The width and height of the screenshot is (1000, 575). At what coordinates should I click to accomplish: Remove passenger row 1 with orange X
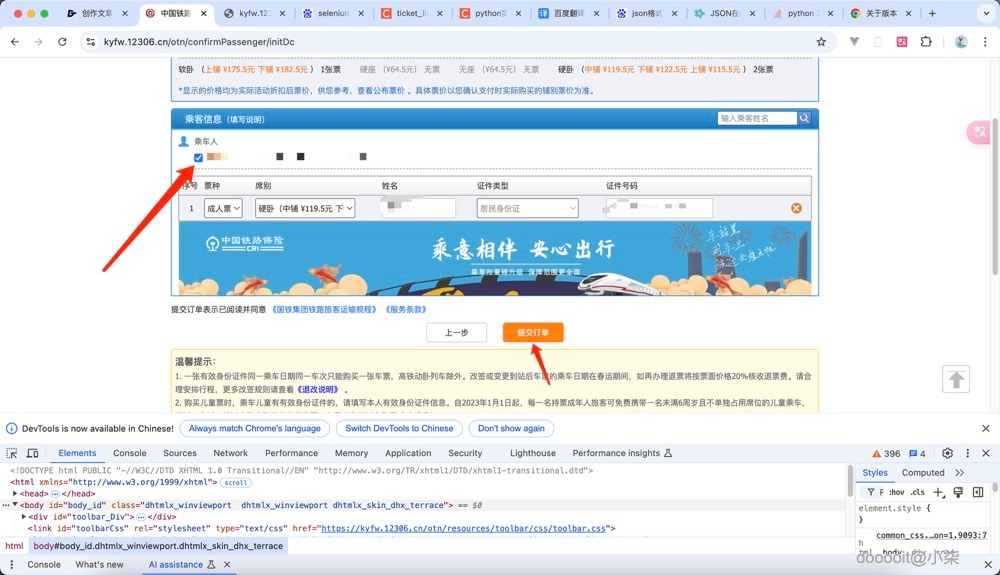796,208
